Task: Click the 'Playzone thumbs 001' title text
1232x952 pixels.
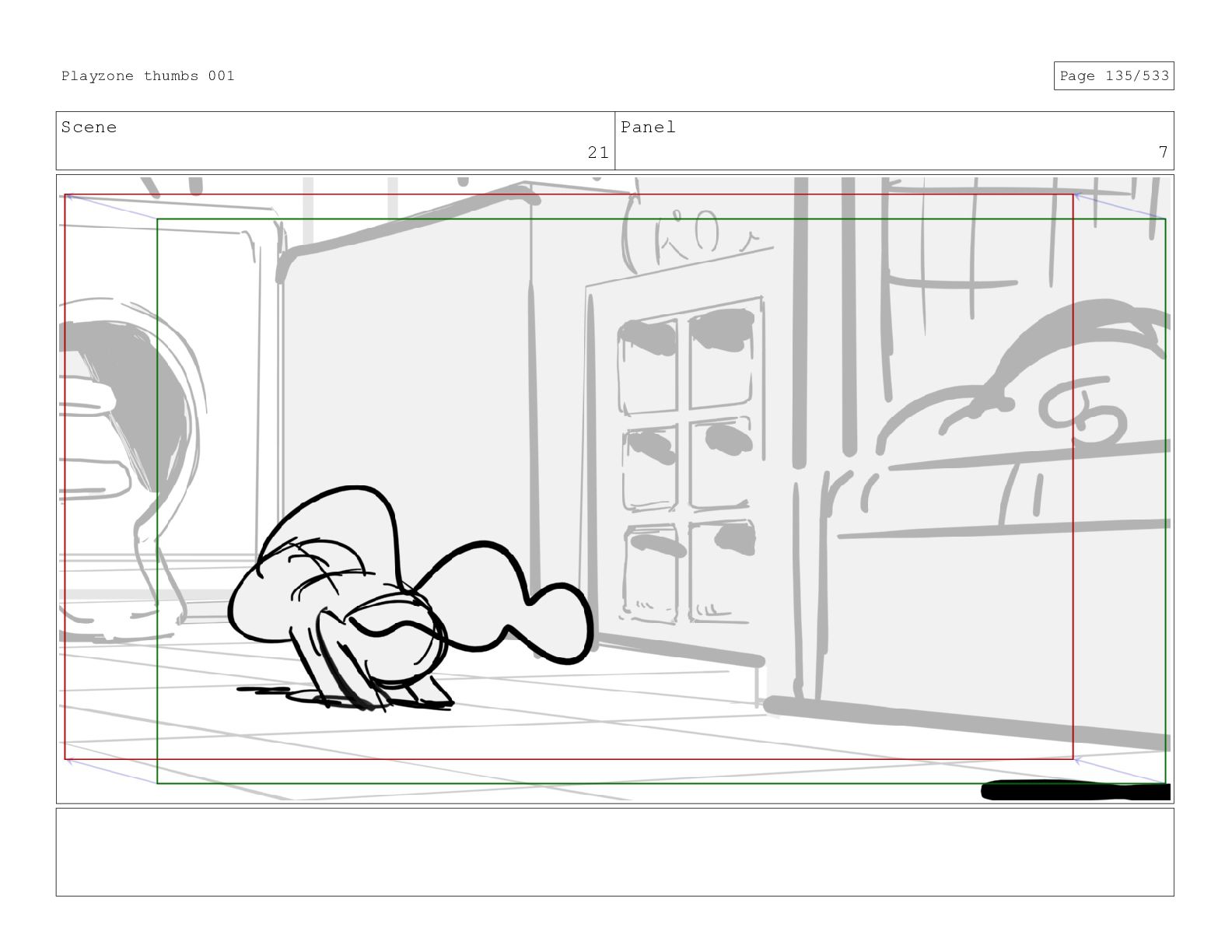Action: tap(148, 75)
